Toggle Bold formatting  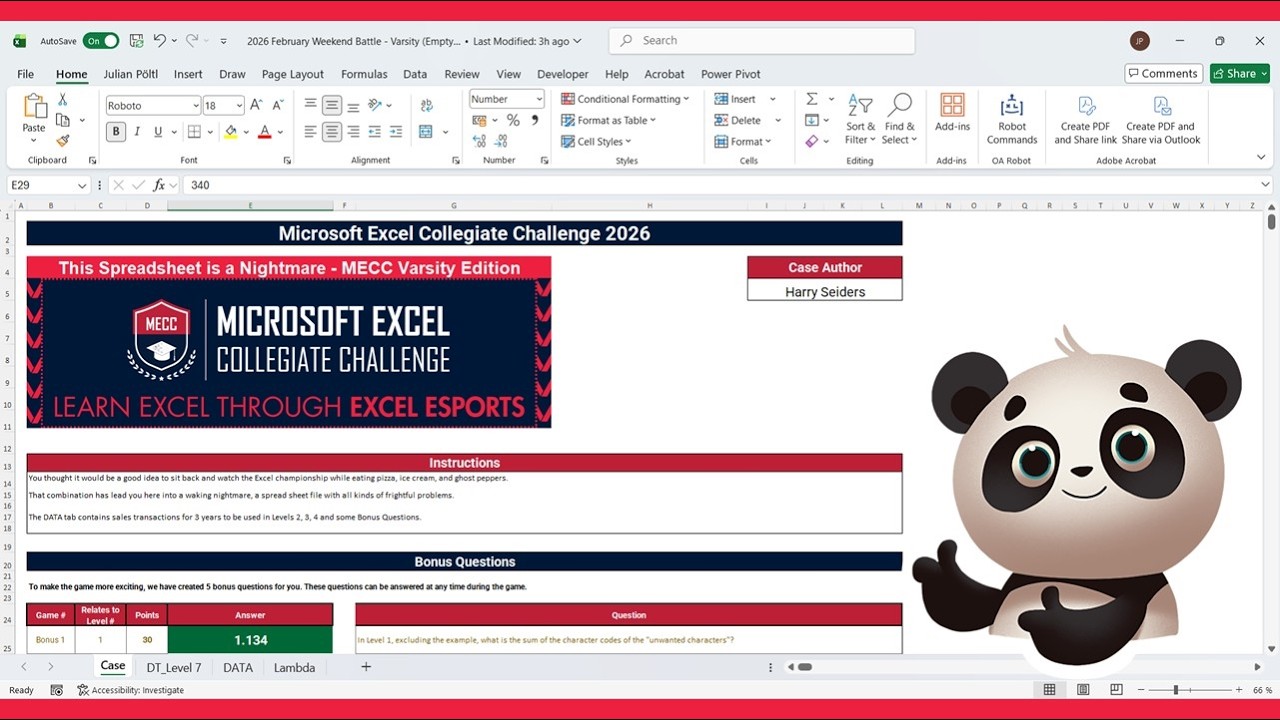116,132
